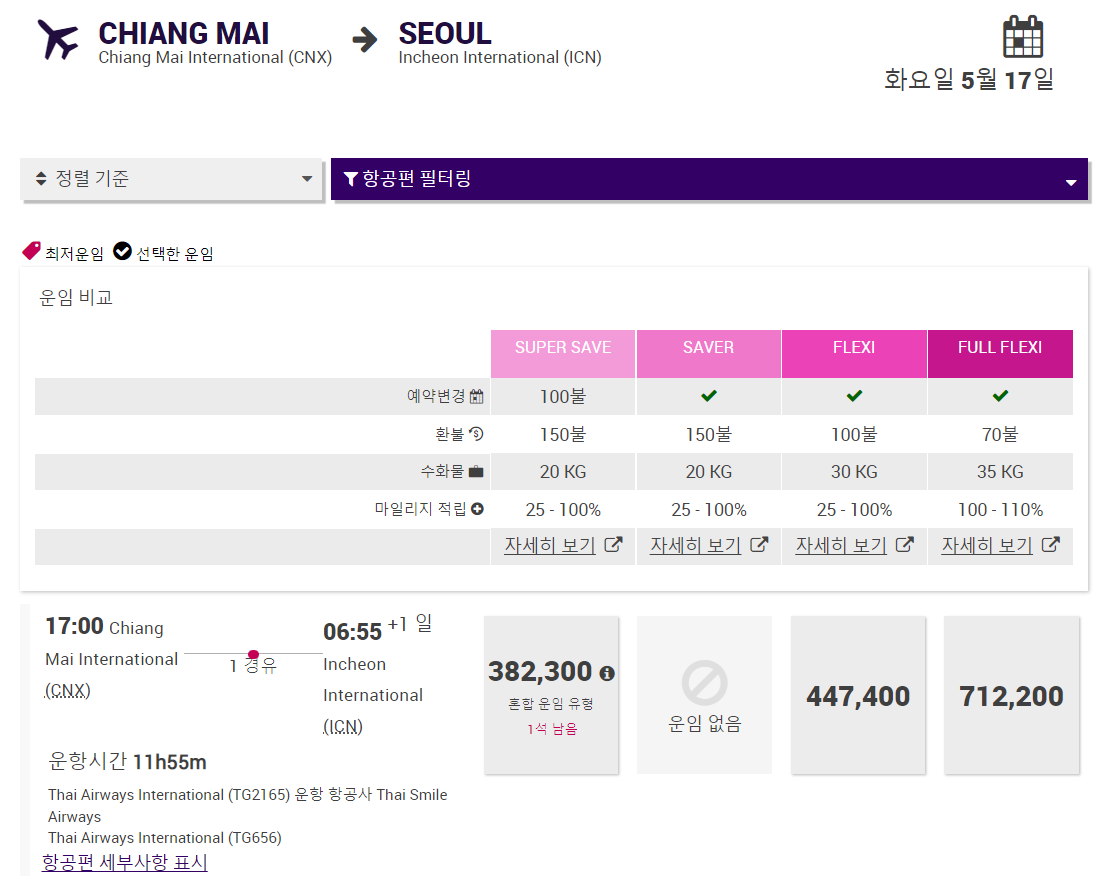This screenshot has height=876, width=1096.
Task: Click the 항공편 세부사항 표시 link
Action: click(x=125, y=862)
